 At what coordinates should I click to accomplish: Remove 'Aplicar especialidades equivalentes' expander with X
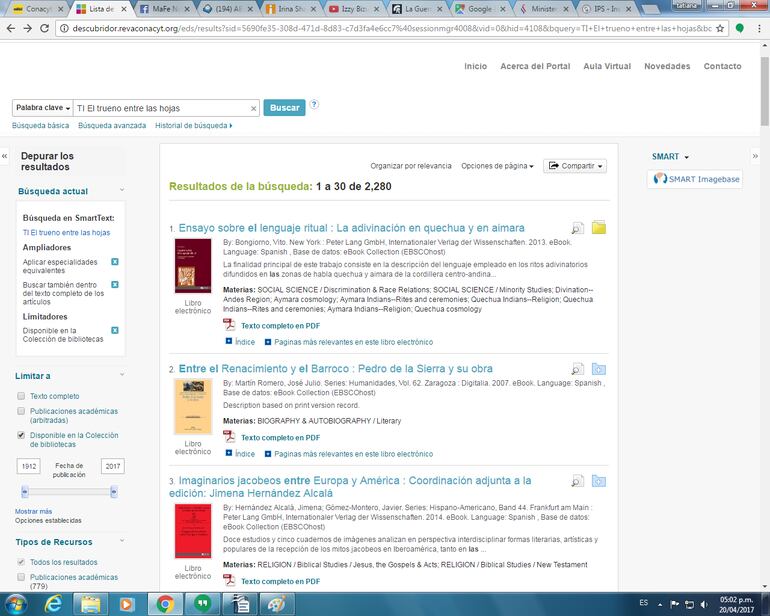click(x=115, y=262)
